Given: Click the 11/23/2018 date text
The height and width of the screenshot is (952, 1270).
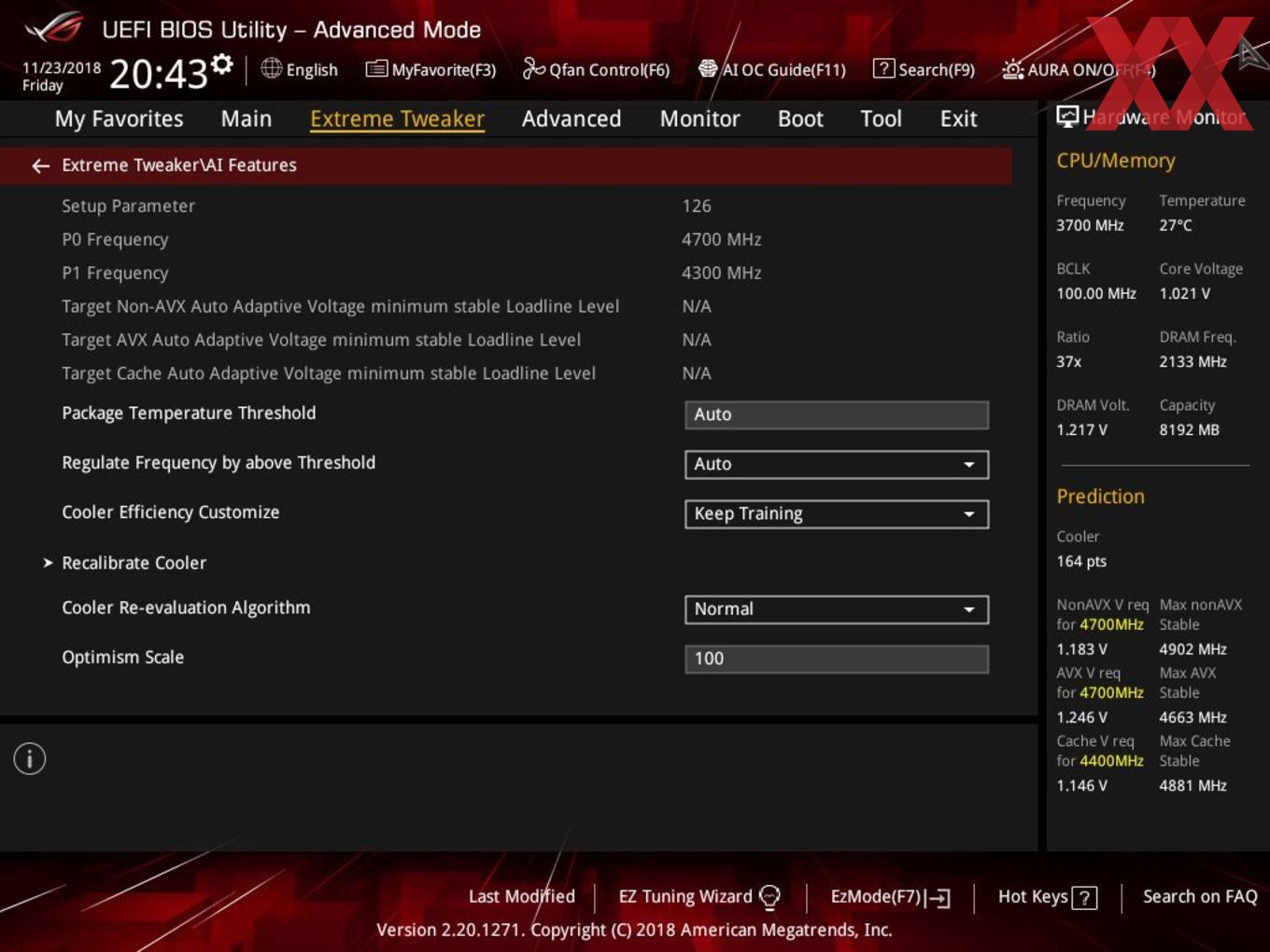Looking at the screenshot, I should [62, 68].
